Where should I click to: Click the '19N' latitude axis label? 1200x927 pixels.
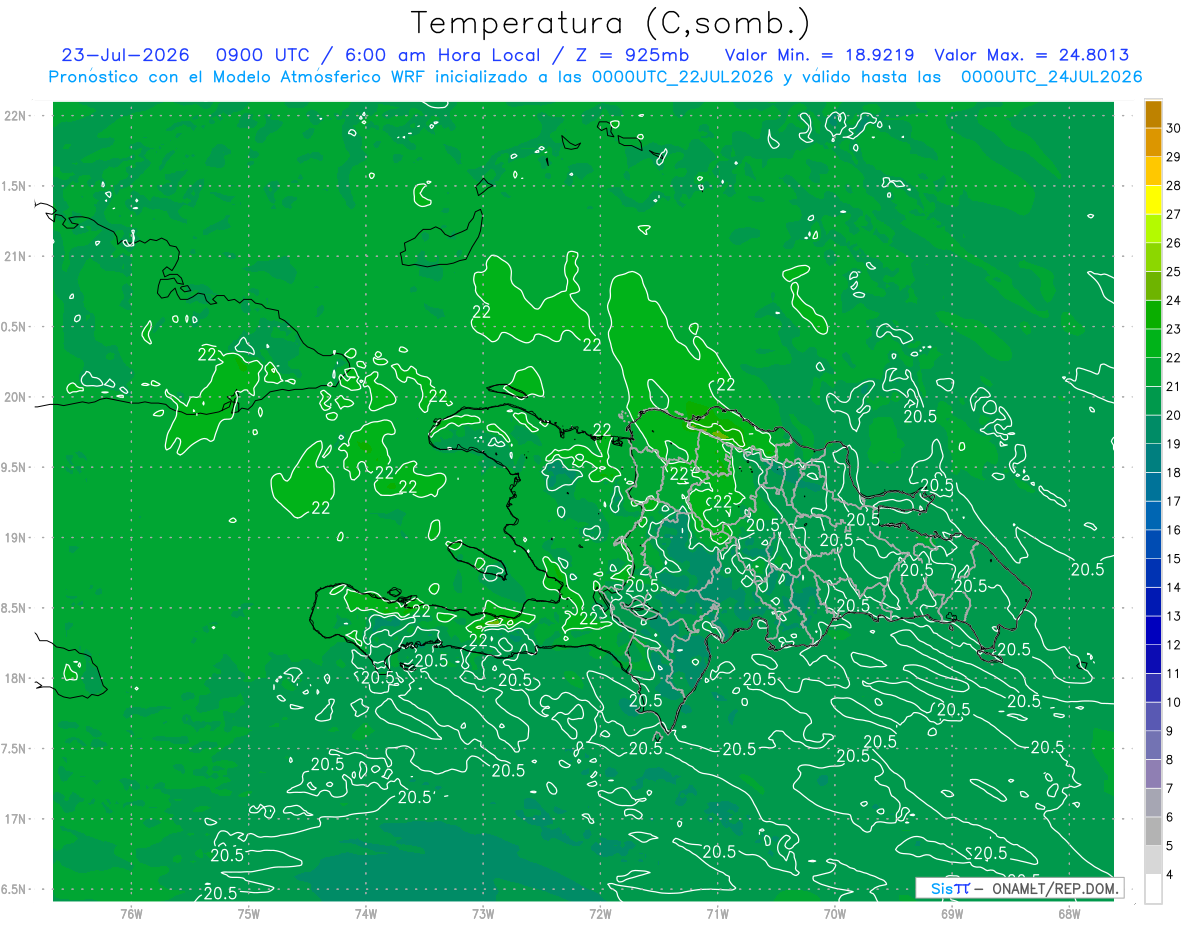[x=15, y=538]
